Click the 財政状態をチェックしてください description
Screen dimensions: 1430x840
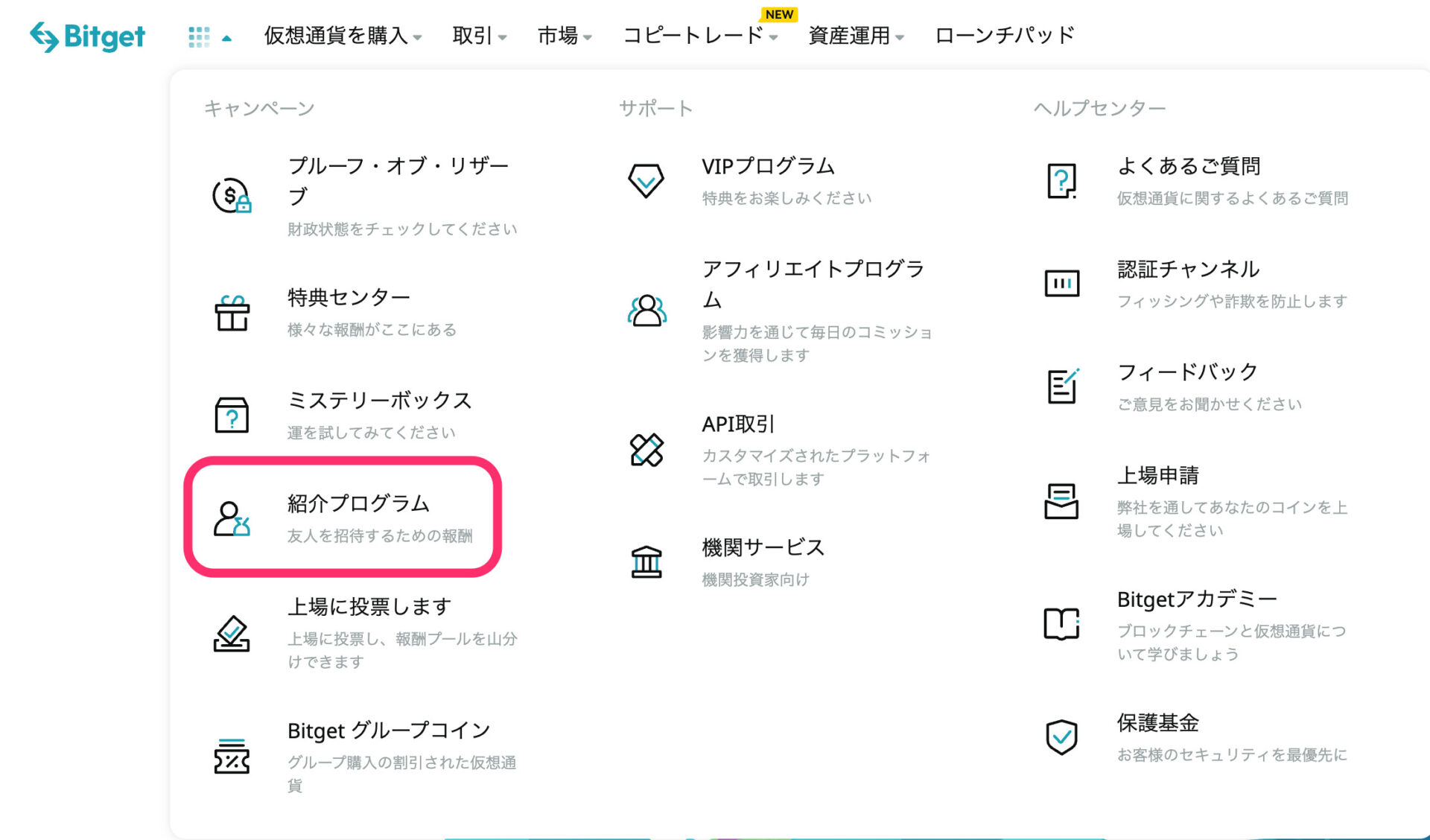(x=402, y=229)
